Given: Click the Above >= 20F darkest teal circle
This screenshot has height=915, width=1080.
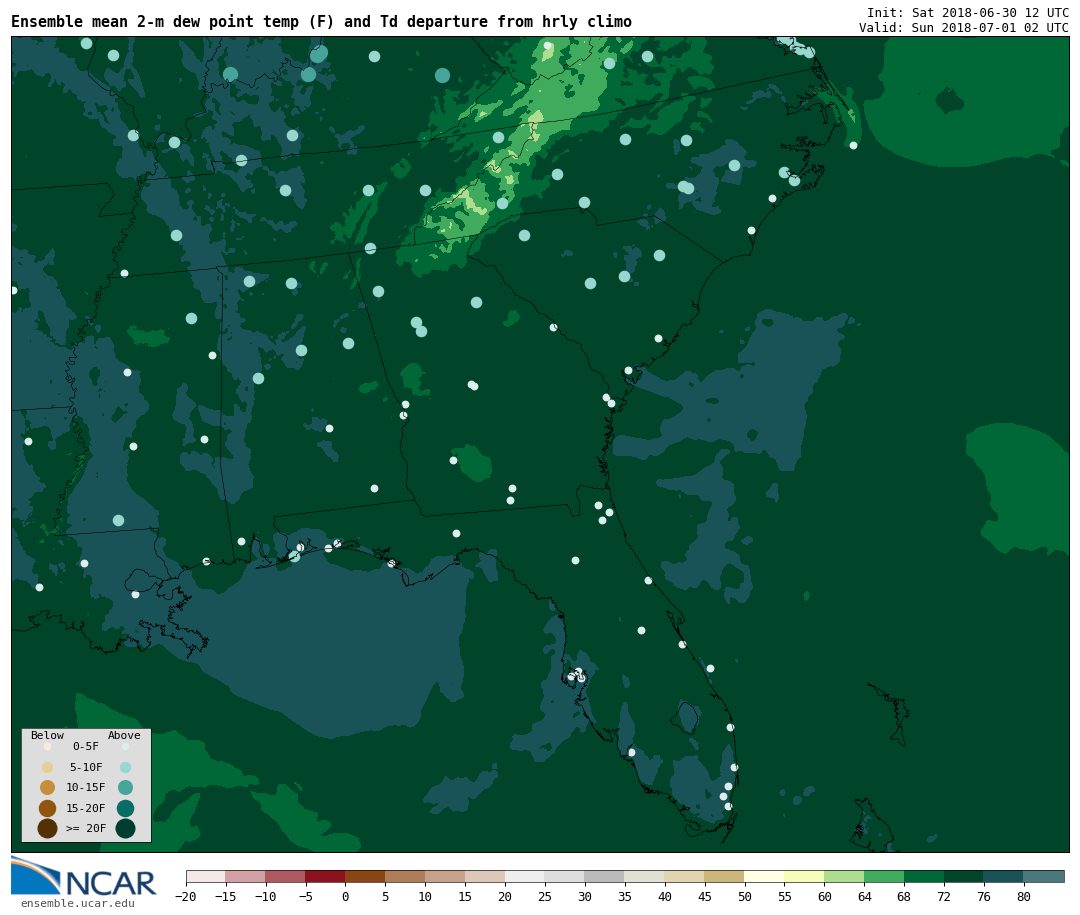Looking at the screenshot, I should click(125, 828).
